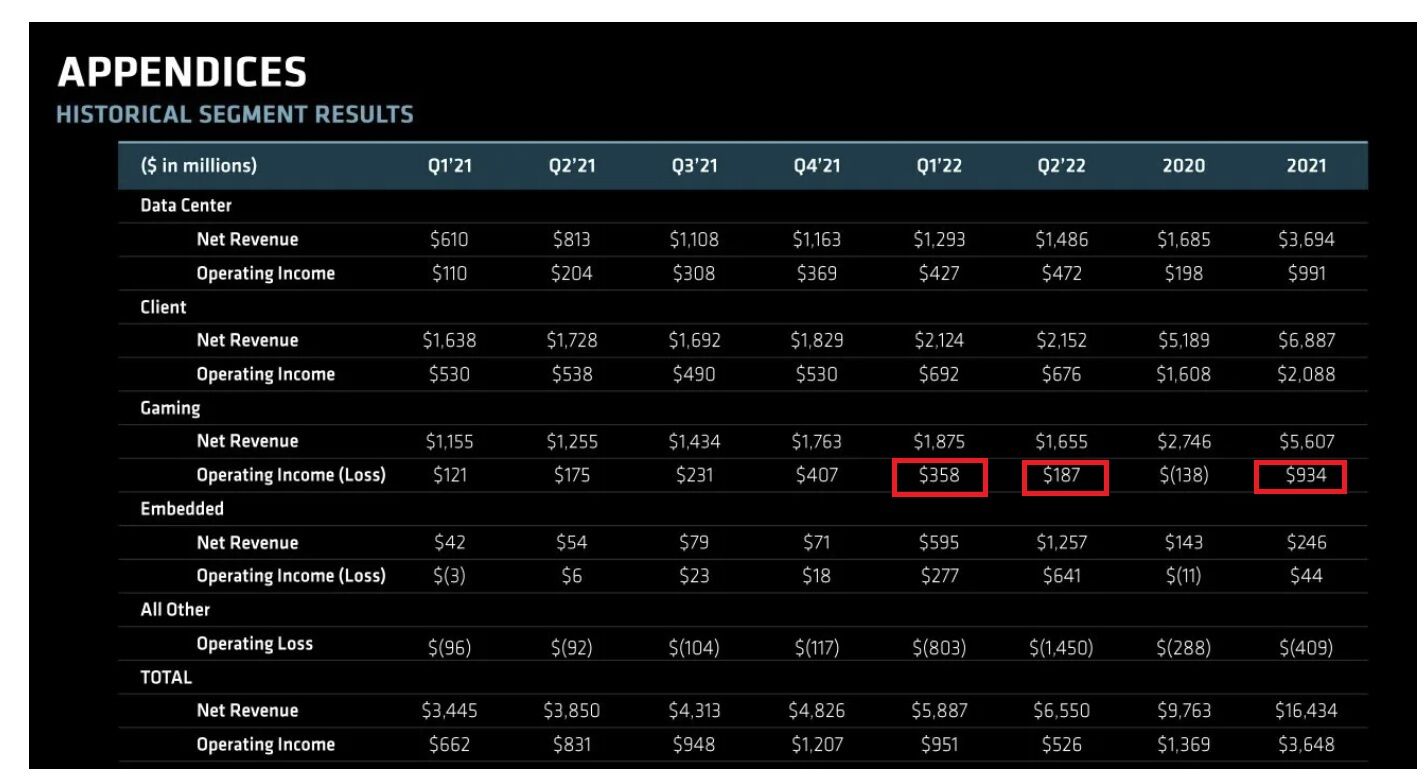The image size is (1427, 779).
Task: Select the Q2'22 column header
Action: tap(1064, 166)
